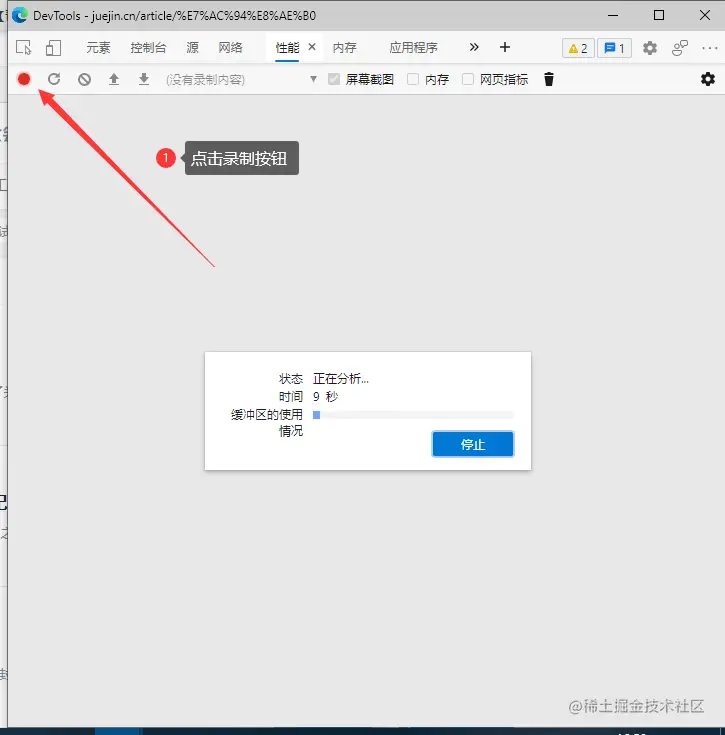Click the buffer usage progress bar
This screenshot has height=735, width=725.
pos(413,415)
